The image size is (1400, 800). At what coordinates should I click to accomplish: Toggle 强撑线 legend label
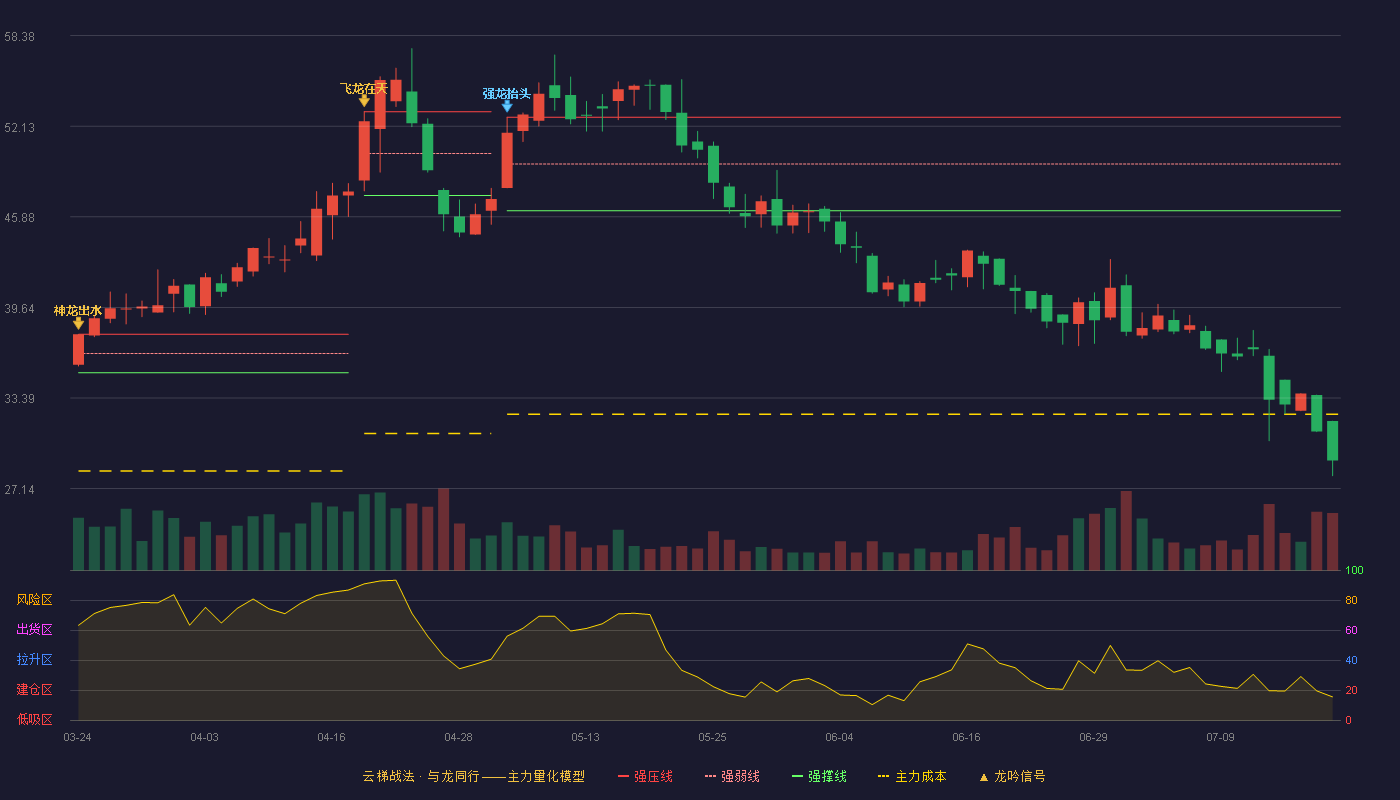point(827,776)
